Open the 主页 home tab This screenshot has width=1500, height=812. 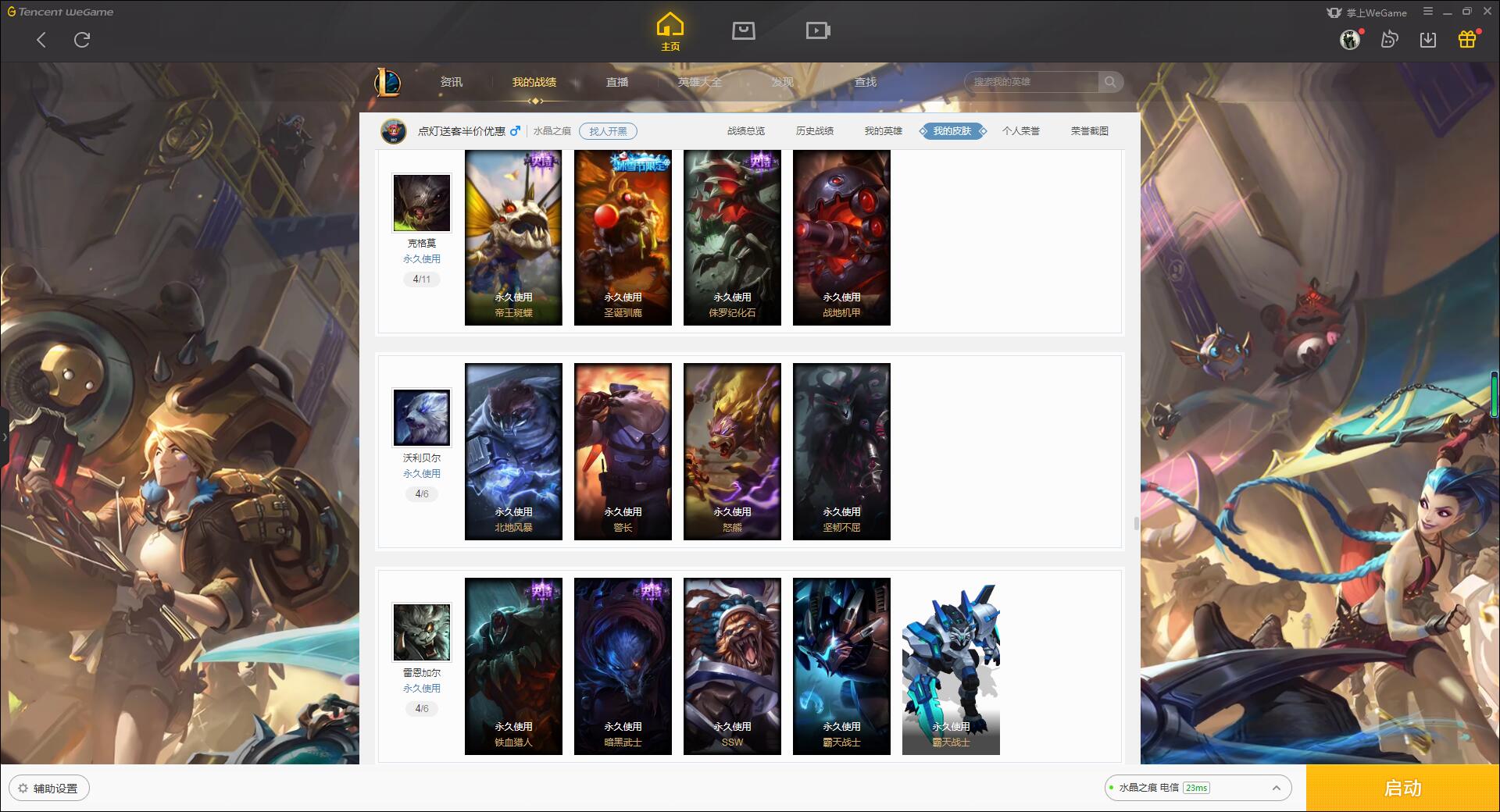point(670,32)
